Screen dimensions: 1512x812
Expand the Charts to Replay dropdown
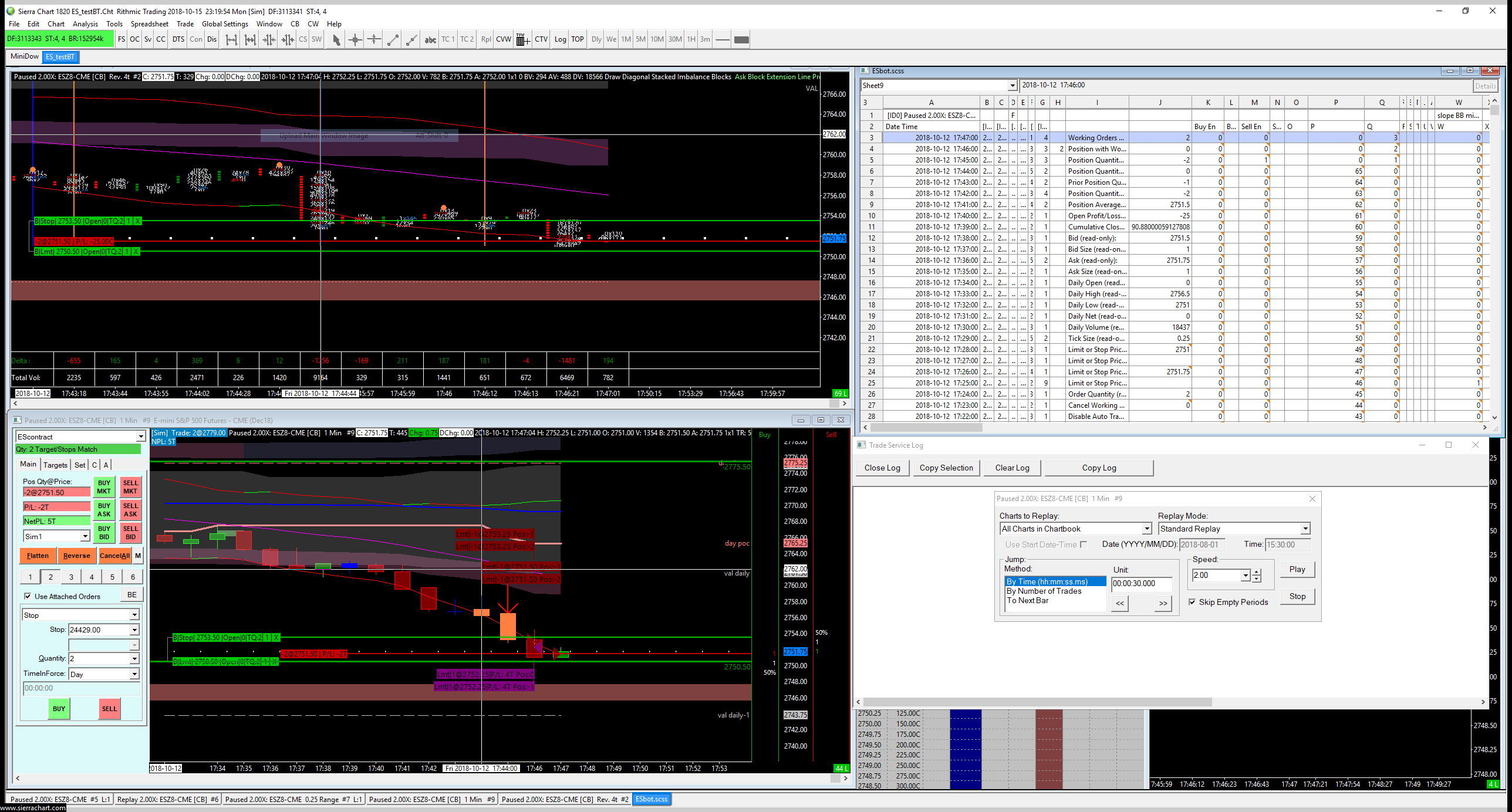click(1146, 529)
